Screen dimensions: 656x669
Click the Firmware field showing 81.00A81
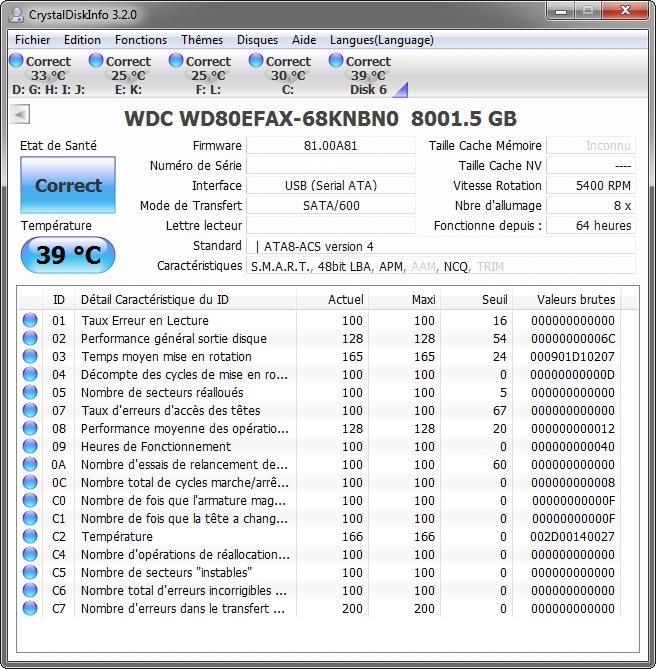click(x=330, y=146)
